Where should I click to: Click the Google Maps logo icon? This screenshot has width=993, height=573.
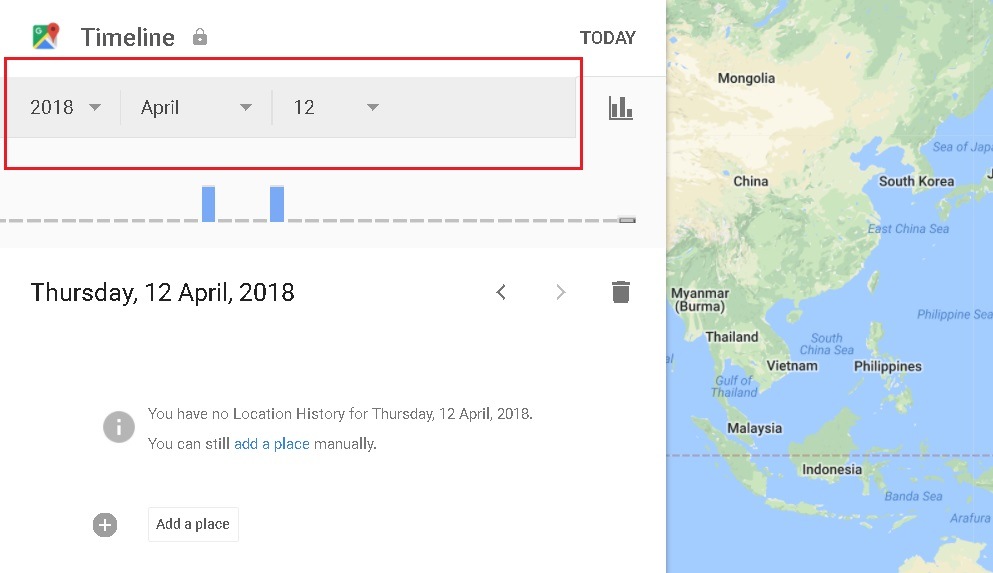coord(46,37)
